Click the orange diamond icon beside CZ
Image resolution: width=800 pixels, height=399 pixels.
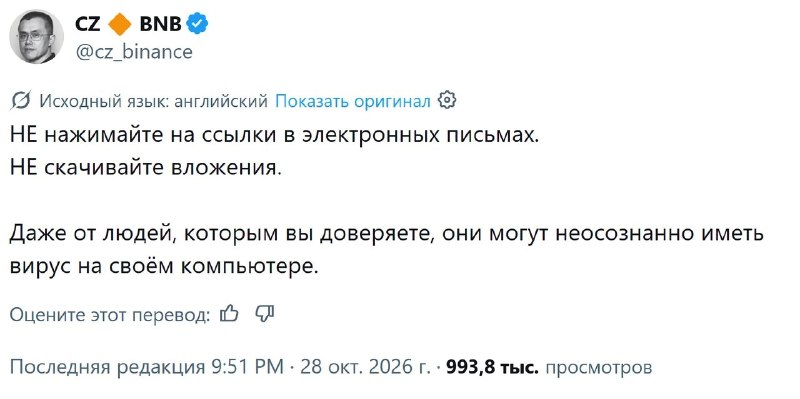coord(120,24)
